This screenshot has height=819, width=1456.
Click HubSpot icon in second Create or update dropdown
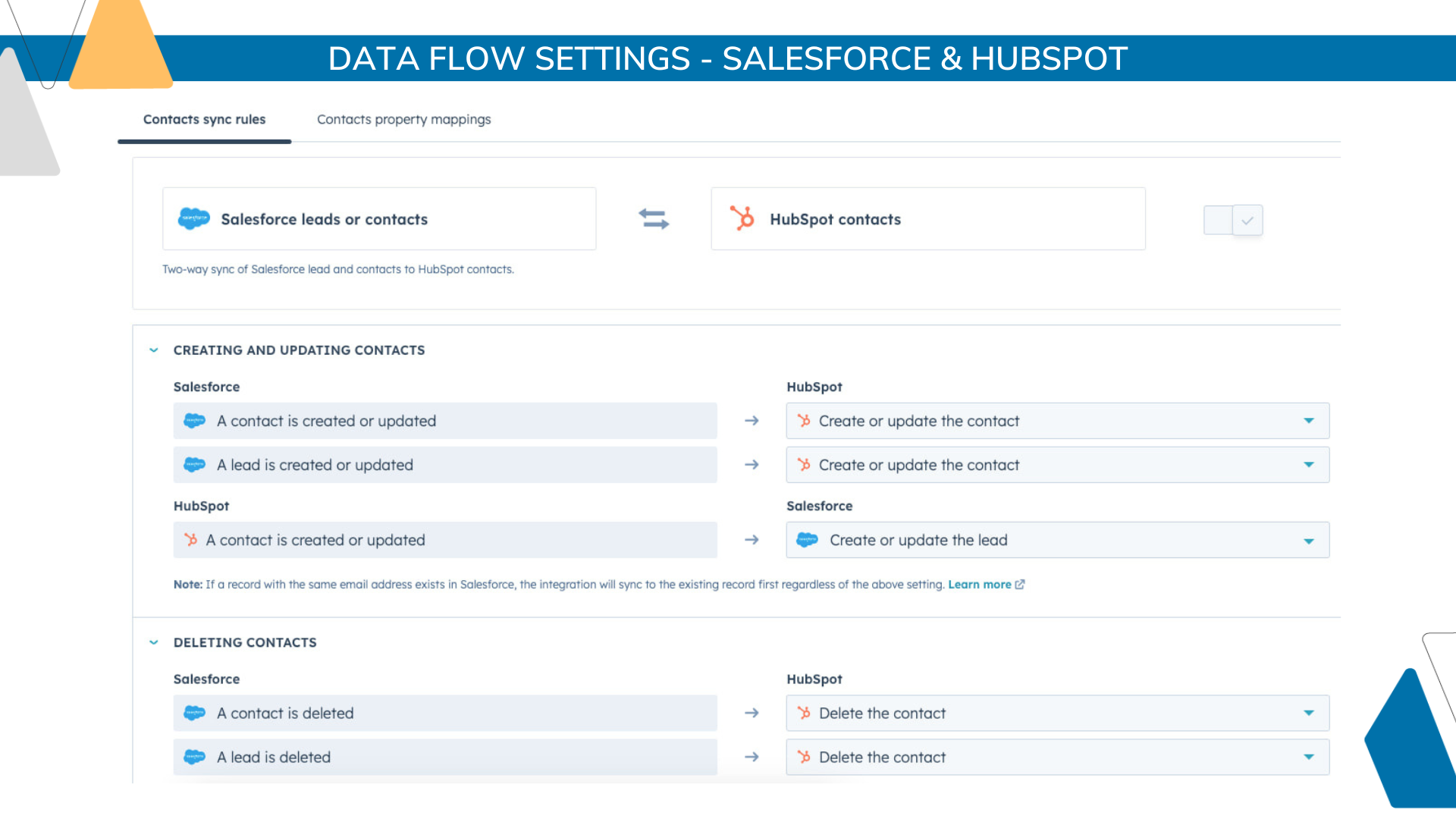pos(805,465)
